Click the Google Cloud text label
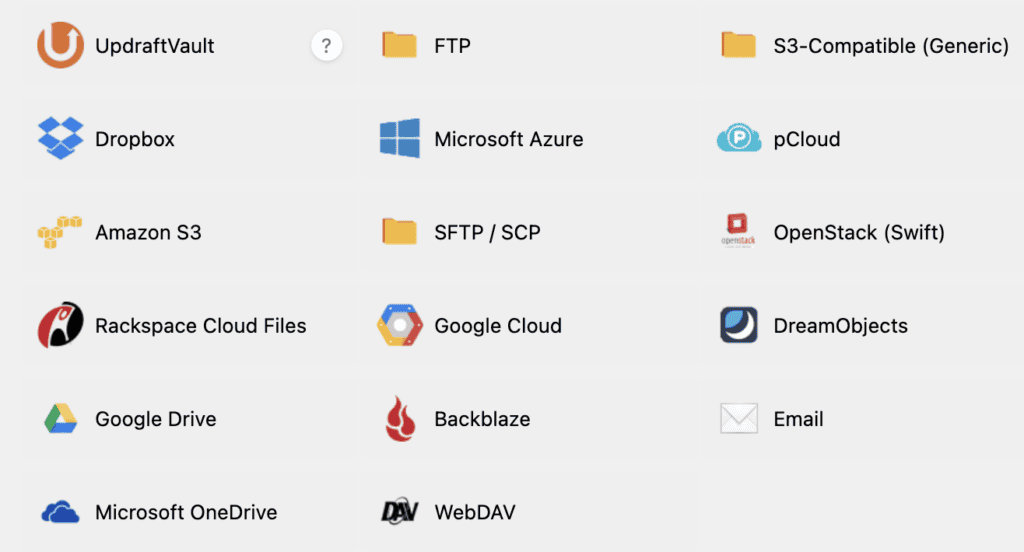The height and width of the screenshot is (552, 1024). [498, 325]
